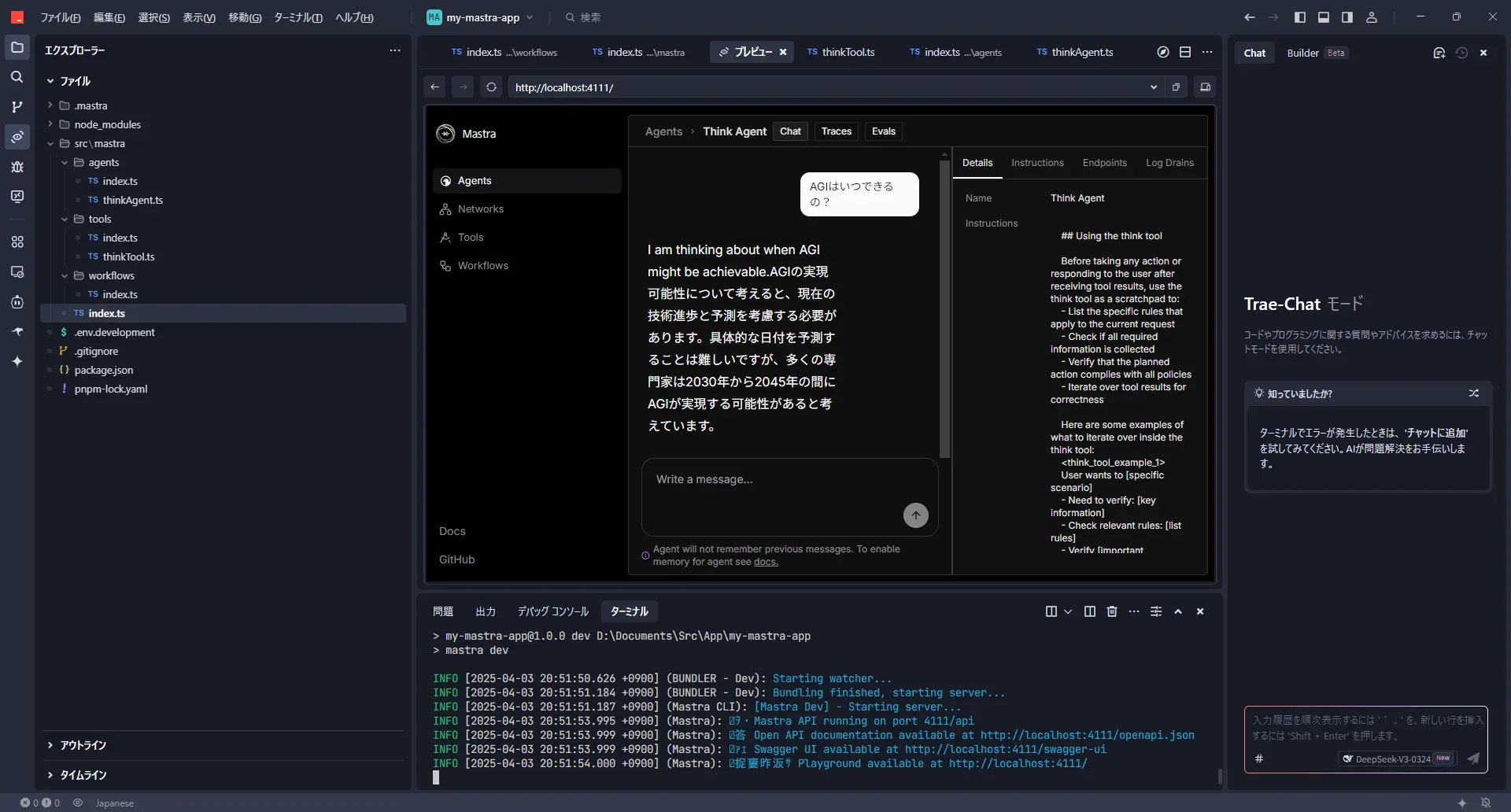Kill the active terminal with the trash icon
Viewport: 1511px width, 812px height.
1112,611
